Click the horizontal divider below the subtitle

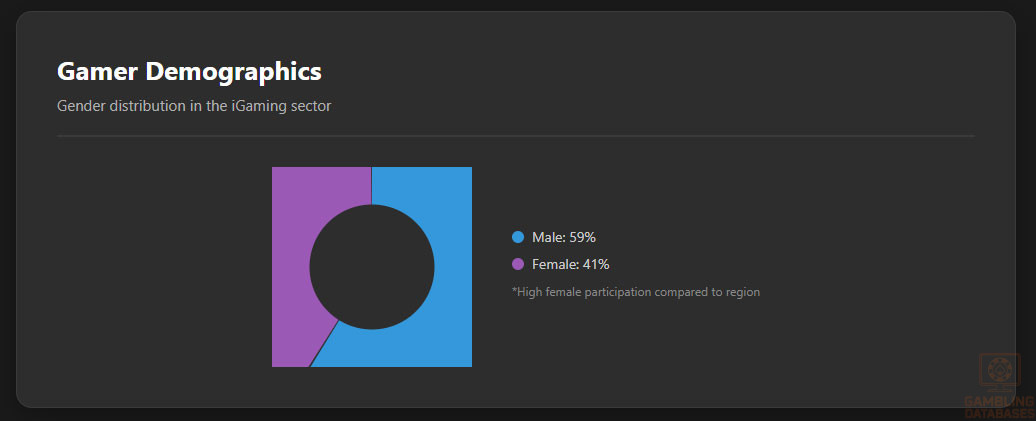515,135
